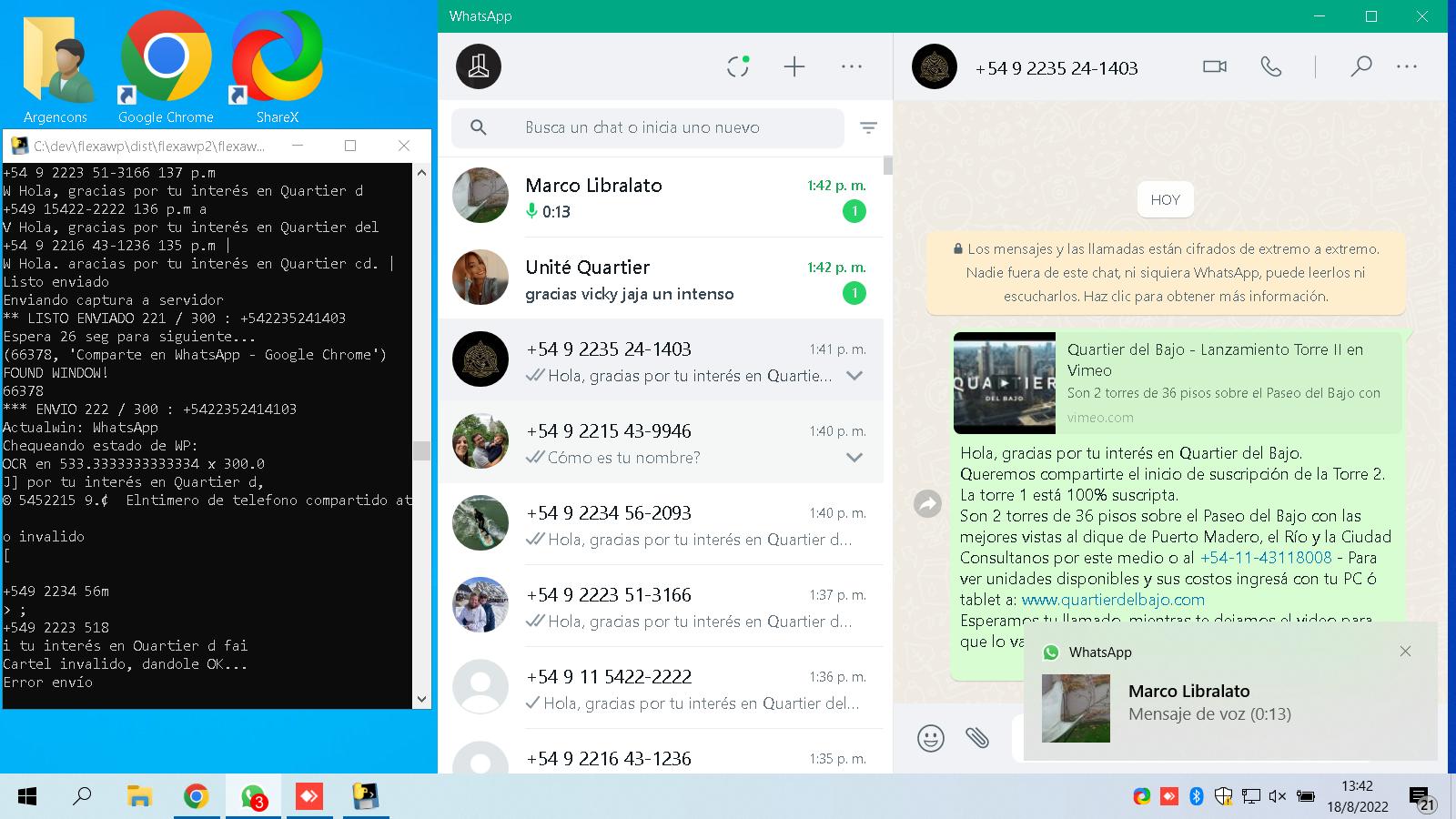The image size is (1456, 819).
Task: Open the chat filter icon
Action: pos(869,128)
